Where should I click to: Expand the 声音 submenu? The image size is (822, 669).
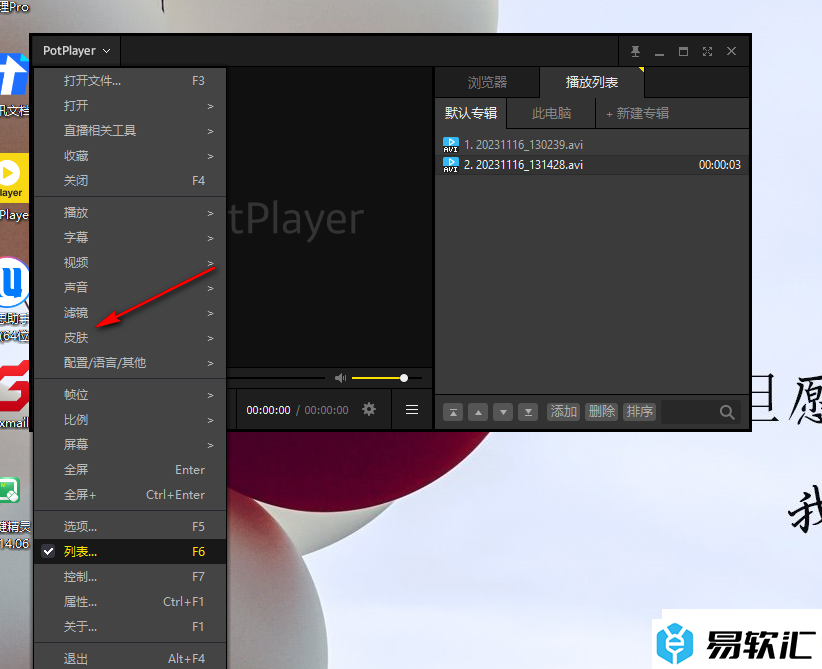coord(130,288)
